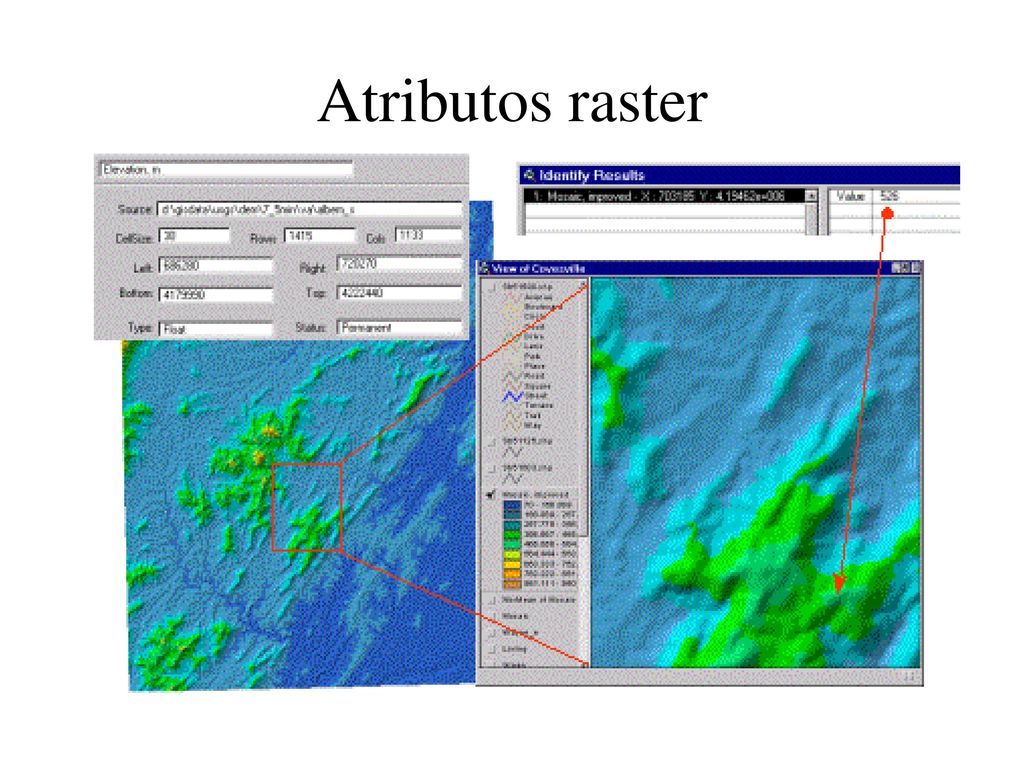Viewport: 1024px width, 768px height.
Task: Click the NbrMean of Mosaic theme name
Action: click(x=539, y=600)
